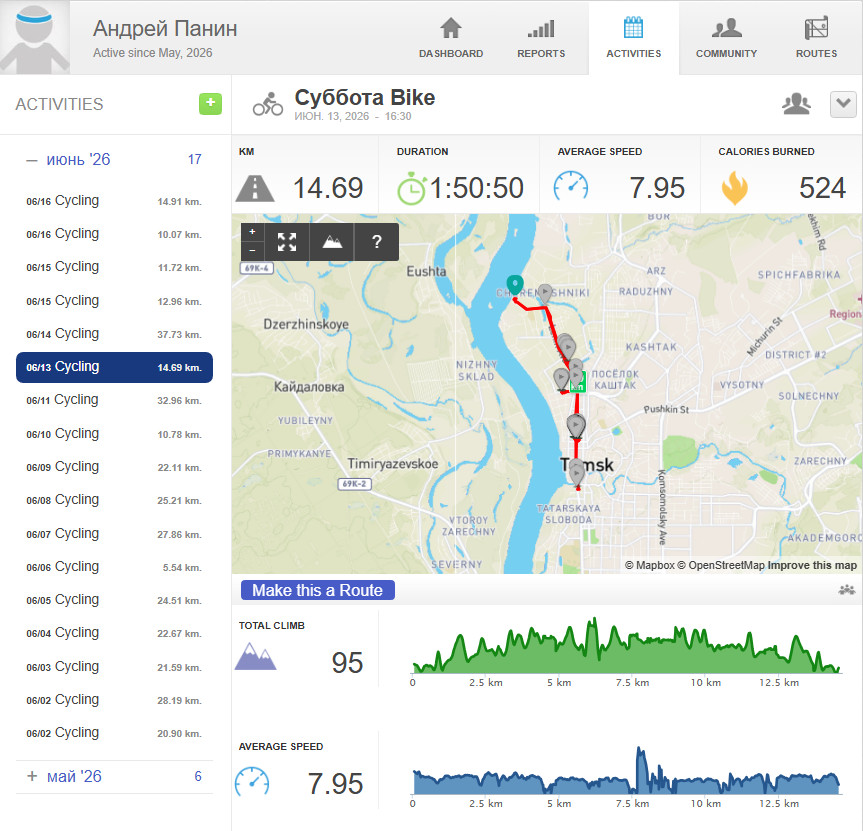Open 06/14 Cycling 37.73 km activity
This screenshot has height=831, width=863.
click(x=114, y=334)
